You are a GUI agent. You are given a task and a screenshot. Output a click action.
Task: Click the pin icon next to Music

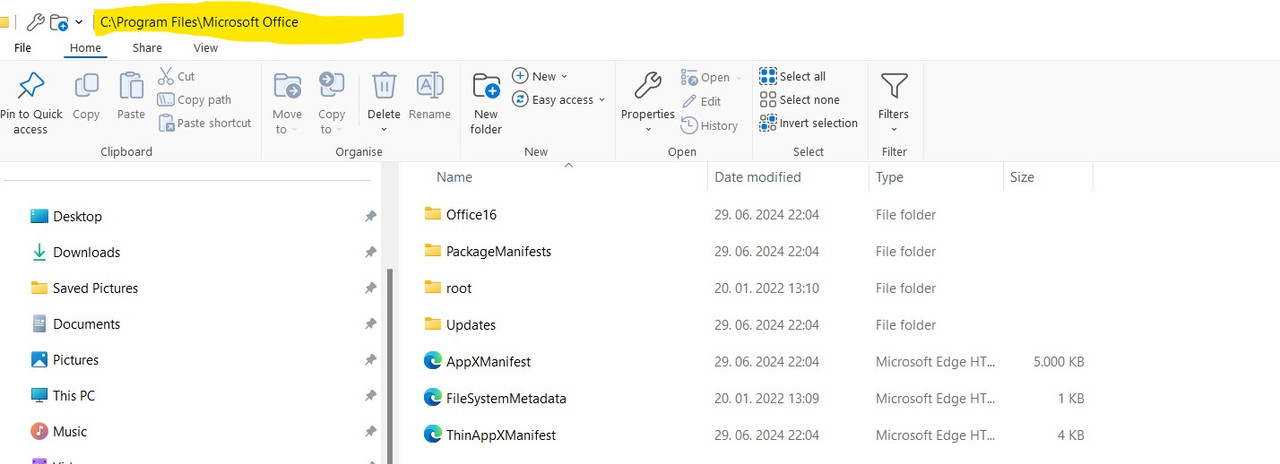tap(370, 432)
